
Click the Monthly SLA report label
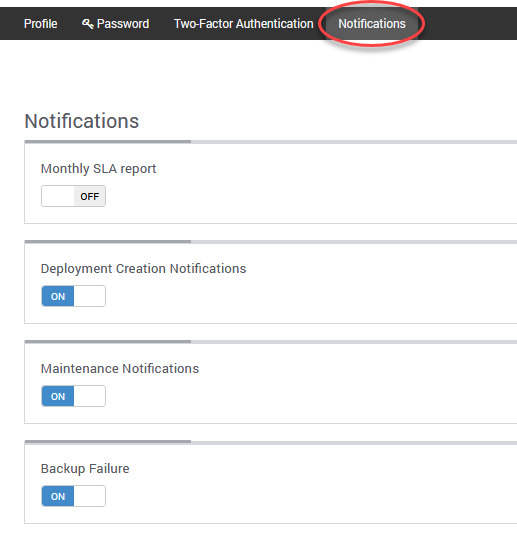point(98,169)
